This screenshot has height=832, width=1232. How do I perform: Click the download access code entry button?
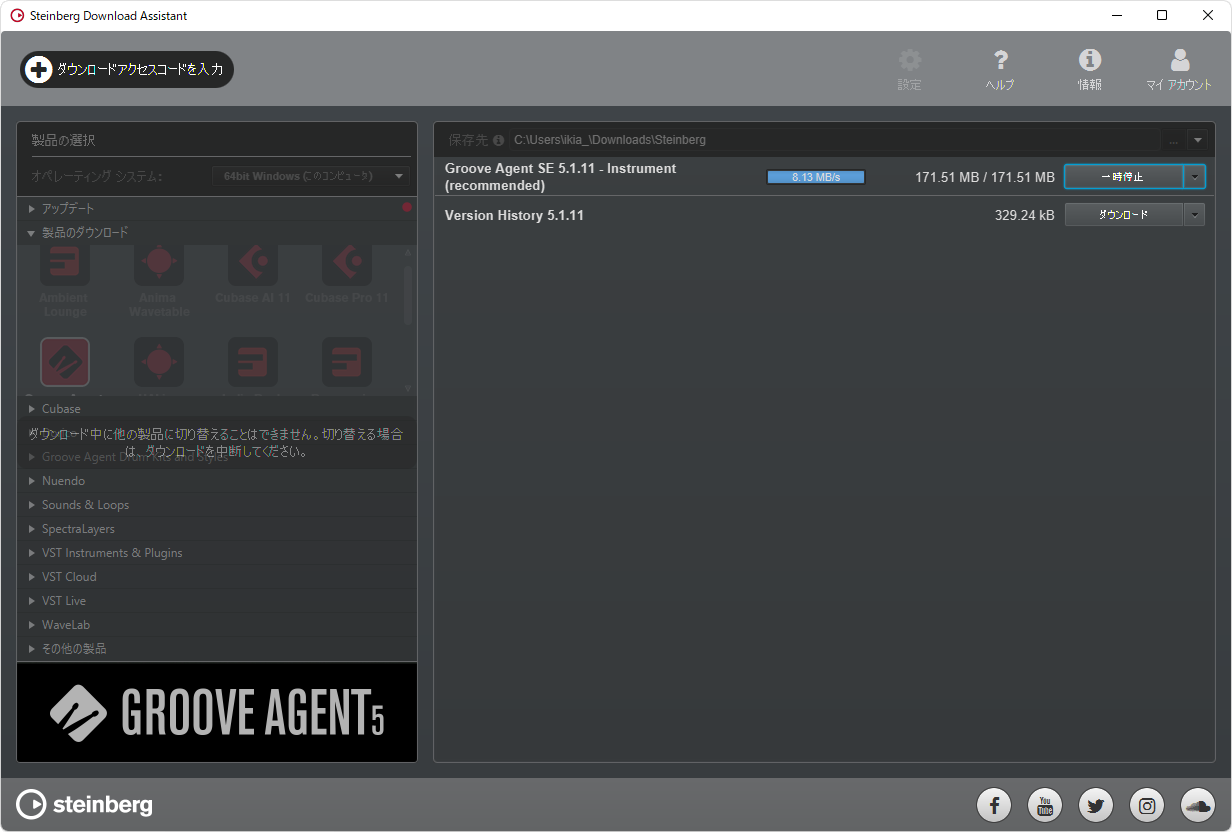[x=127, y=69]
